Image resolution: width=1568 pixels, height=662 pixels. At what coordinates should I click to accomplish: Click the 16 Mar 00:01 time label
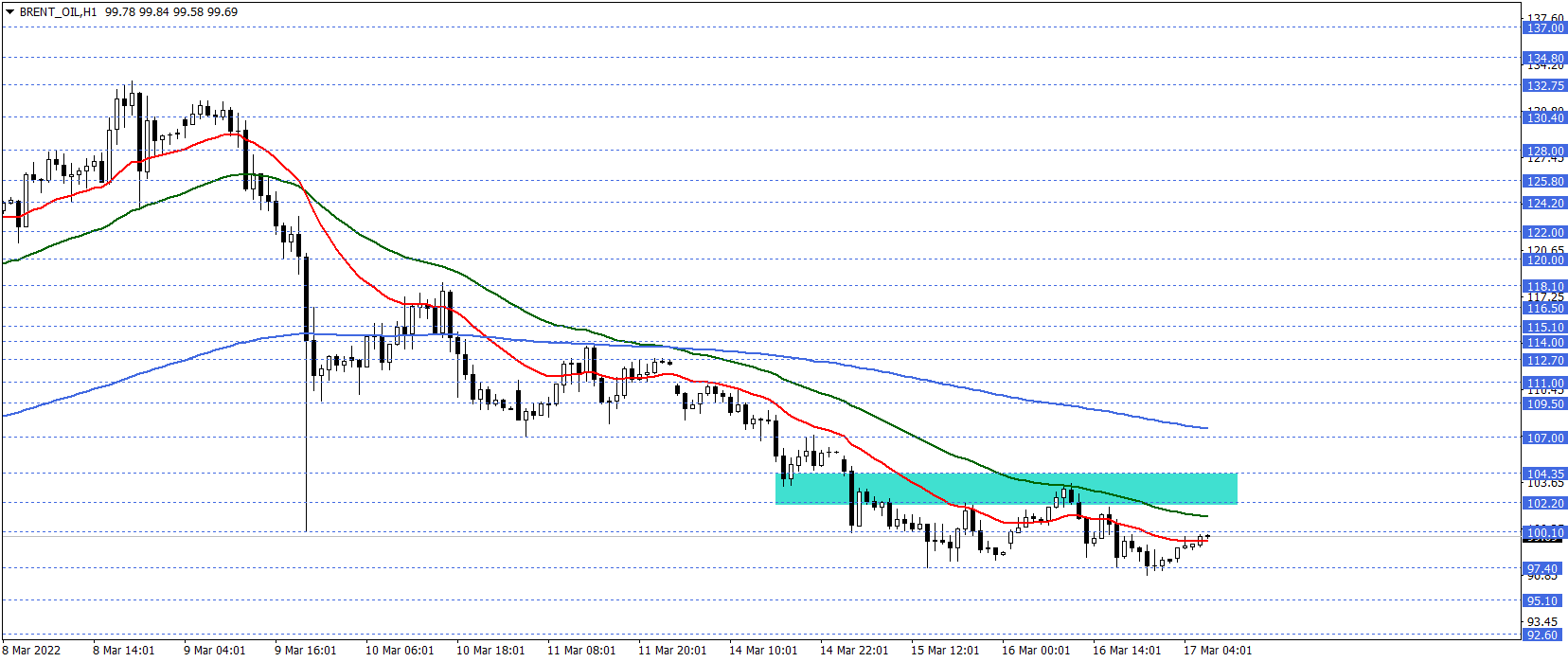1036,651
